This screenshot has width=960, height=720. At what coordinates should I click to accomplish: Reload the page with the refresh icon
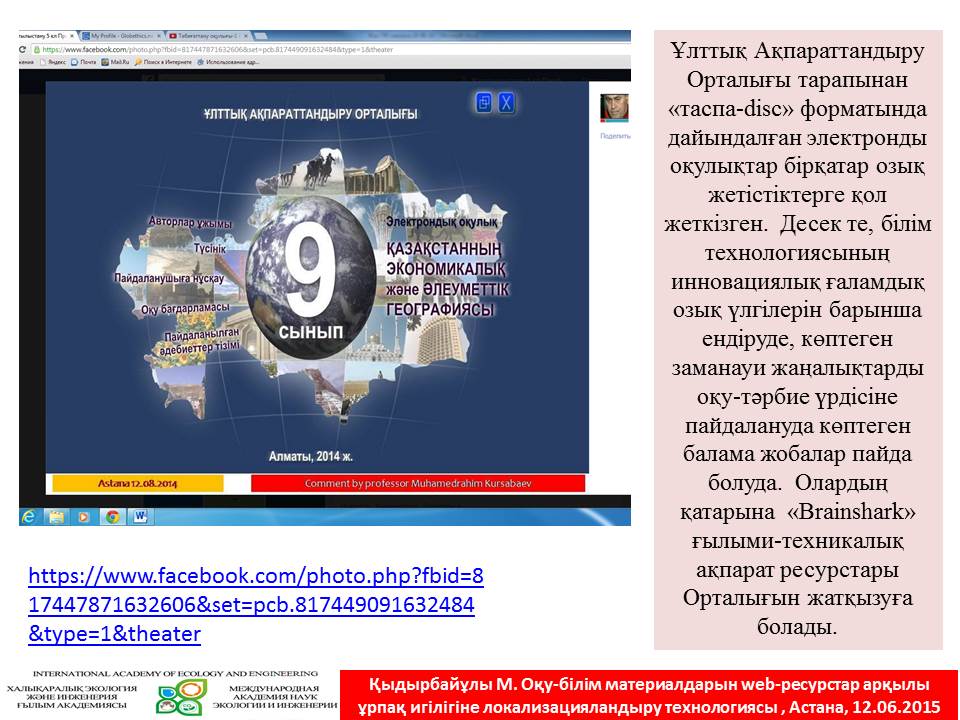23,50
